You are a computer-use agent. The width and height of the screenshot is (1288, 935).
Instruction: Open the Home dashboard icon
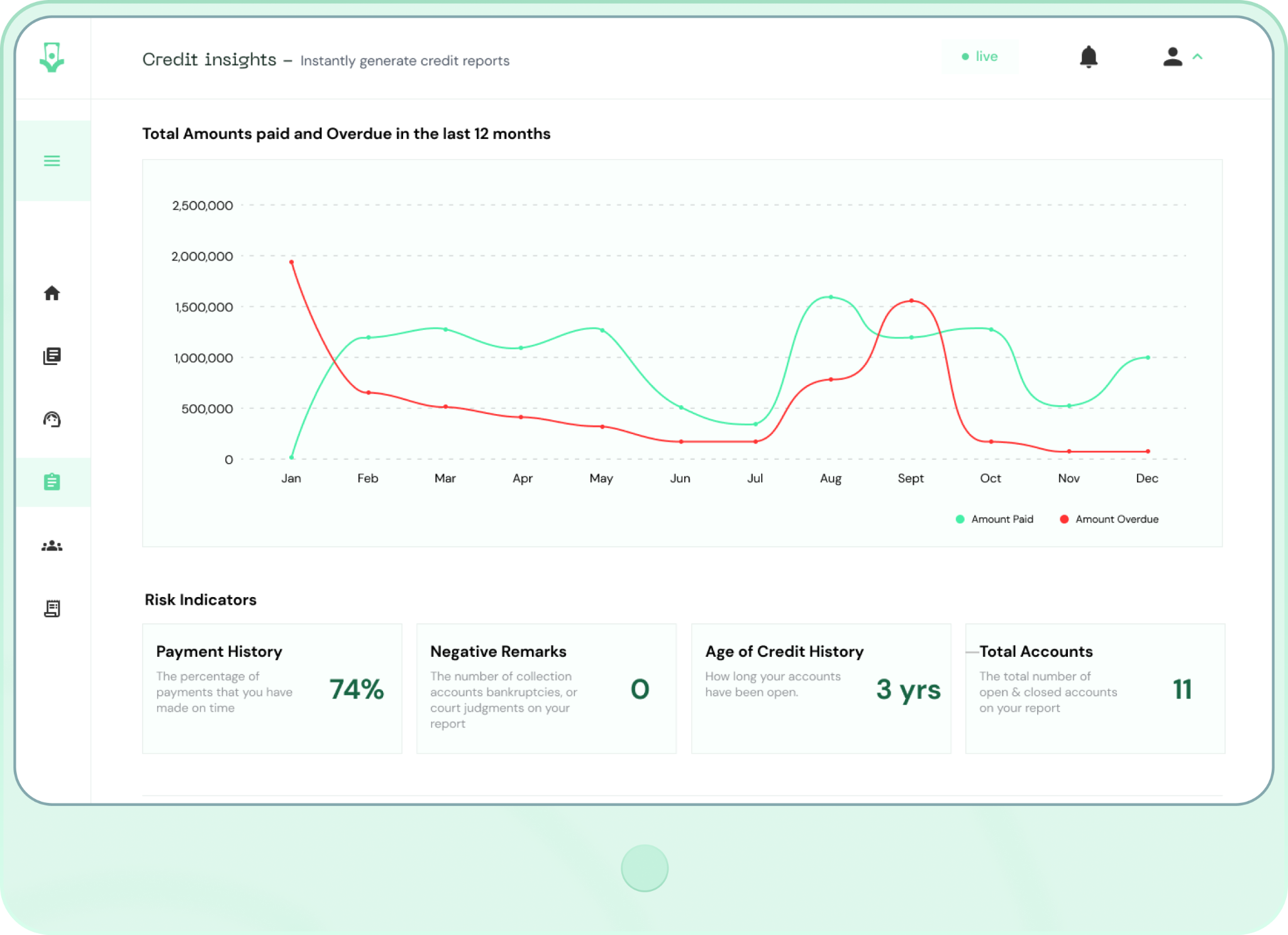pyautogui.click(x=52, y=293)
